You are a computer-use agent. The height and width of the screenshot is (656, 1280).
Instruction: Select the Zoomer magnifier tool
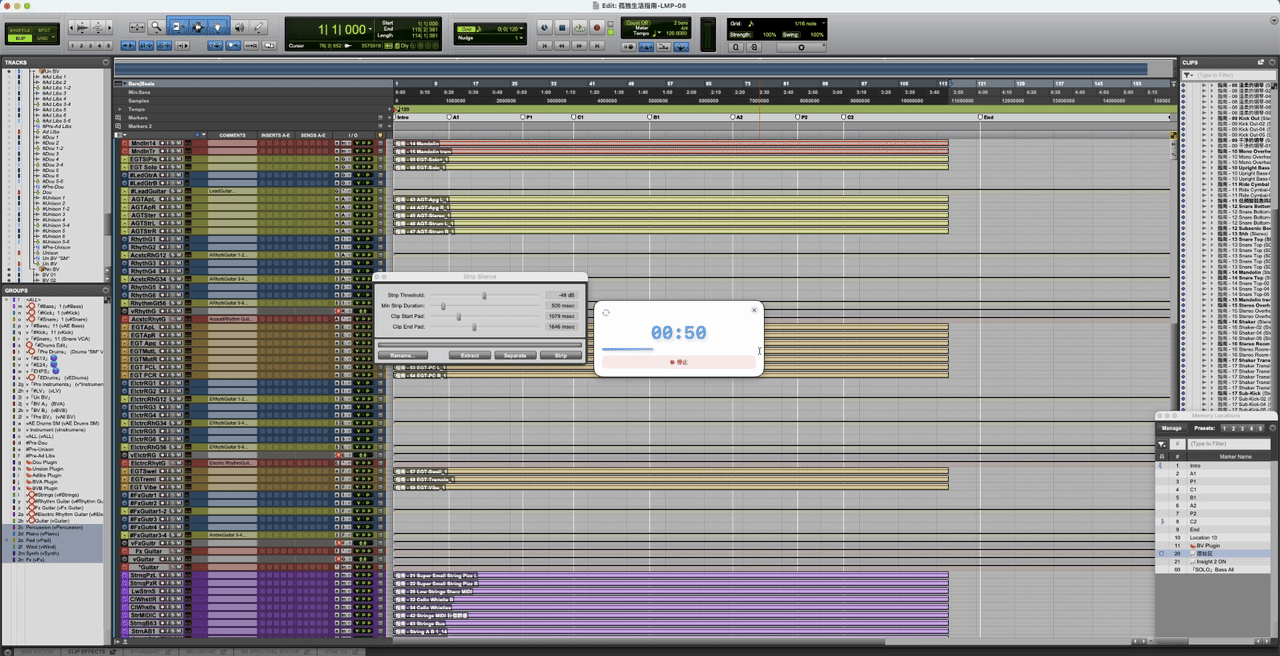156,27
